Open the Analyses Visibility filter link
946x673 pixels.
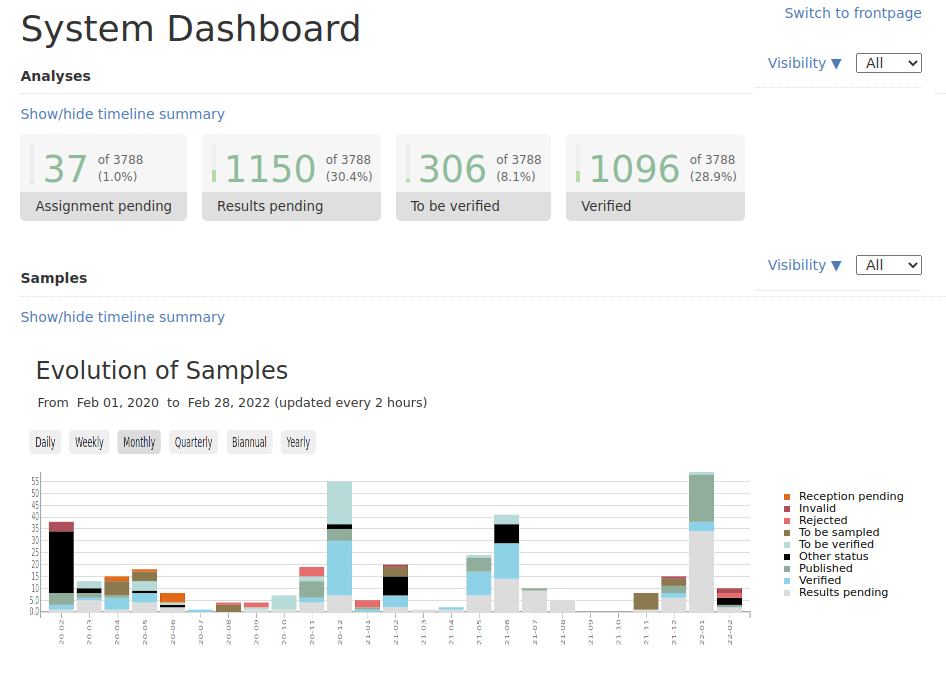pos(804,63)
